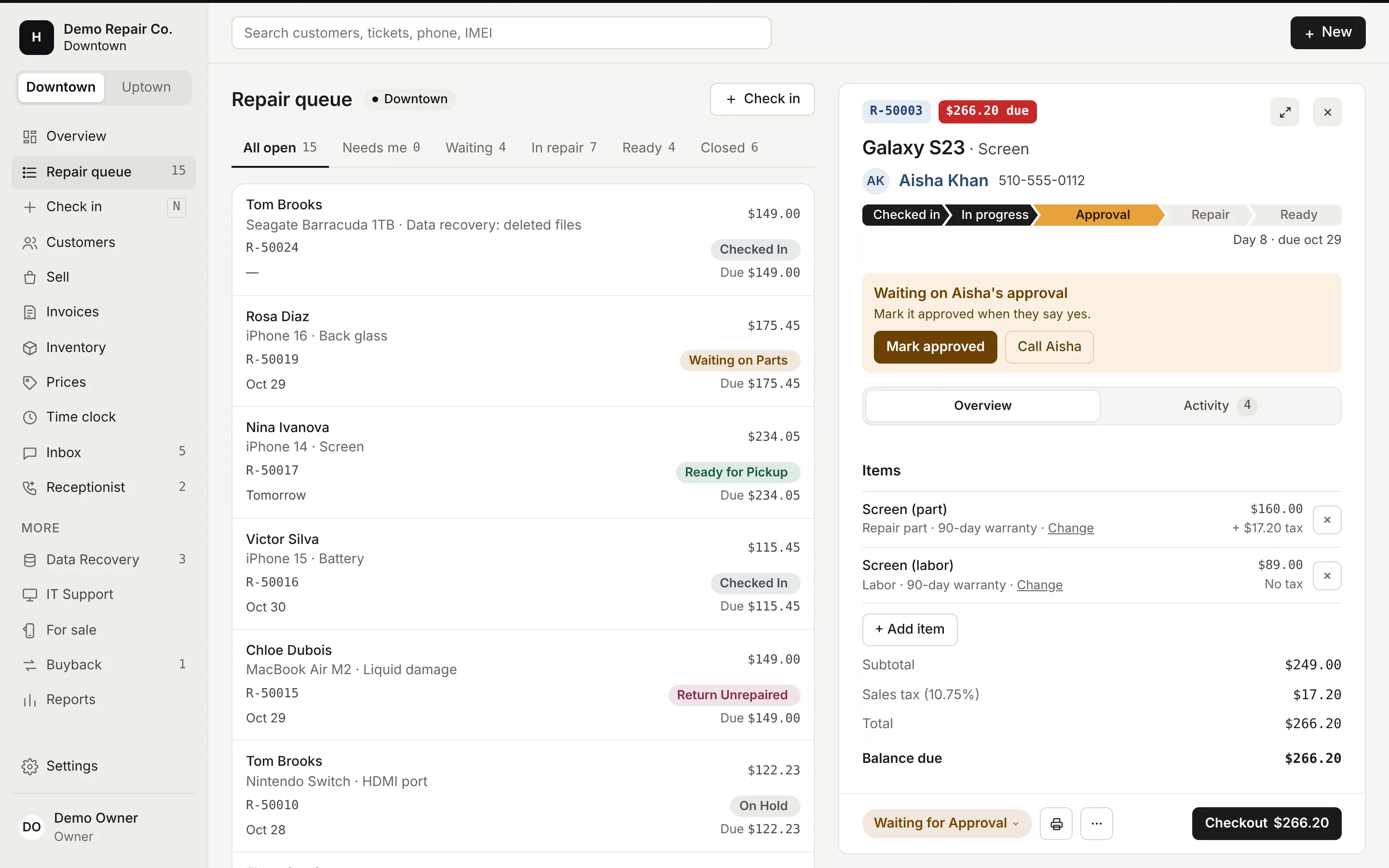The image size is (1389, 868).
Task: Open the Waiting for Approval status dropdown
Action: [946, 823]
